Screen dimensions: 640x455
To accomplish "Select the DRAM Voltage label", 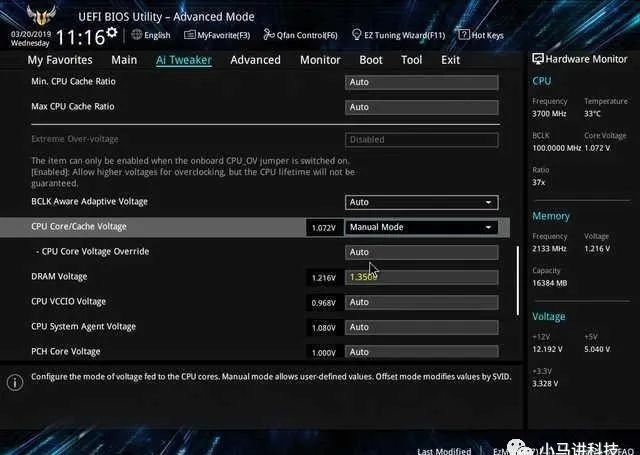I will click(x=59, y=277).
